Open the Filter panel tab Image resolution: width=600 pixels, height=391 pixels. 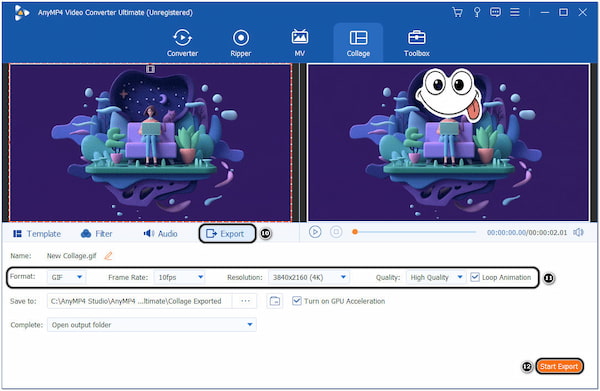(96, 234)
